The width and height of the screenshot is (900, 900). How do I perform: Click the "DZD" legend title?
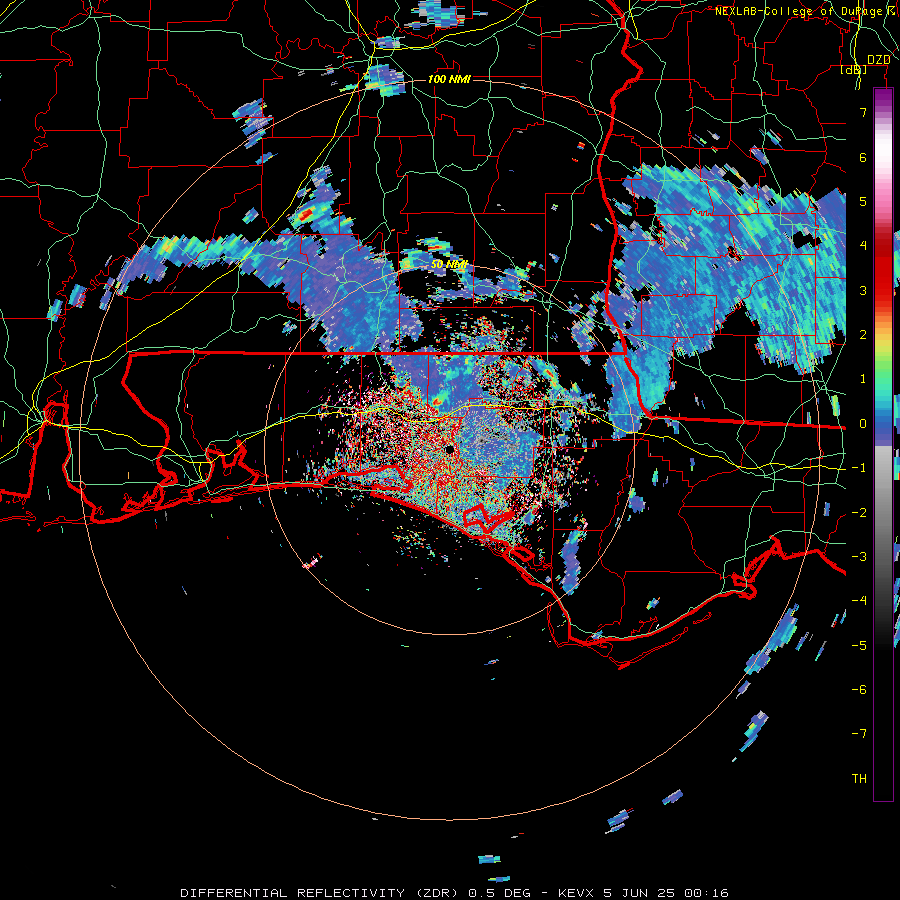click(878, 60)
